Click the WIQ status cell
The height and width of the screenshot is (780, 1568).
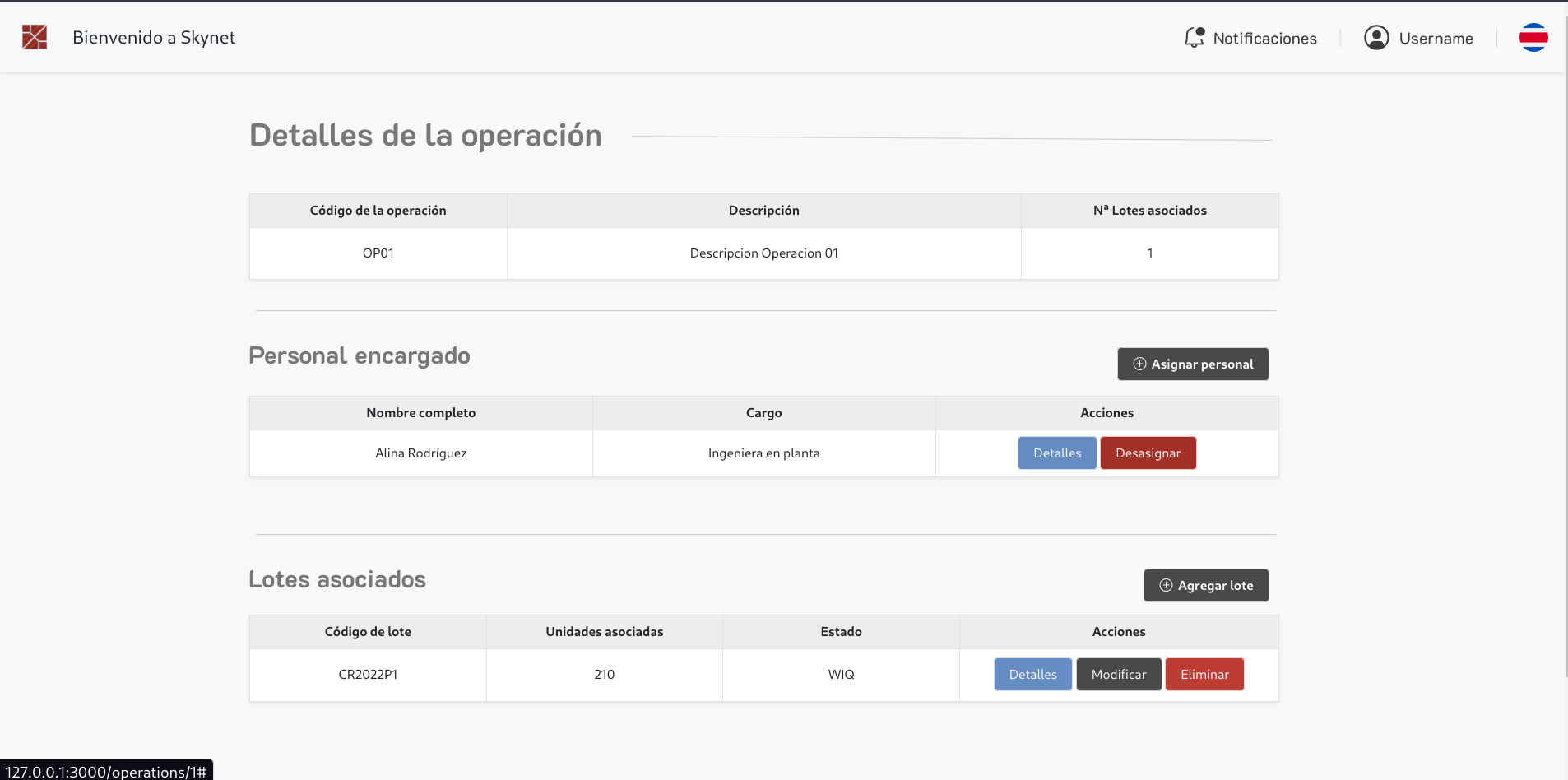pos(841,675)
